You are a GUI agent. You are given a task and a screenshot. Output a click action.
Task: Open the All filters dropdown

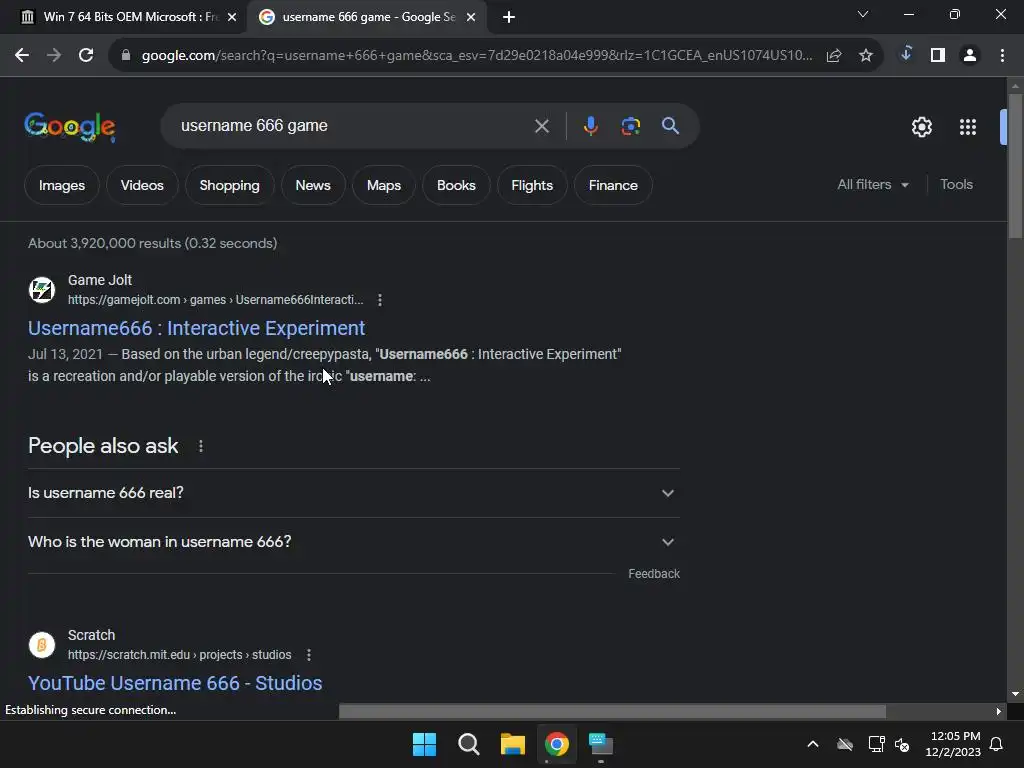[872, 185]
